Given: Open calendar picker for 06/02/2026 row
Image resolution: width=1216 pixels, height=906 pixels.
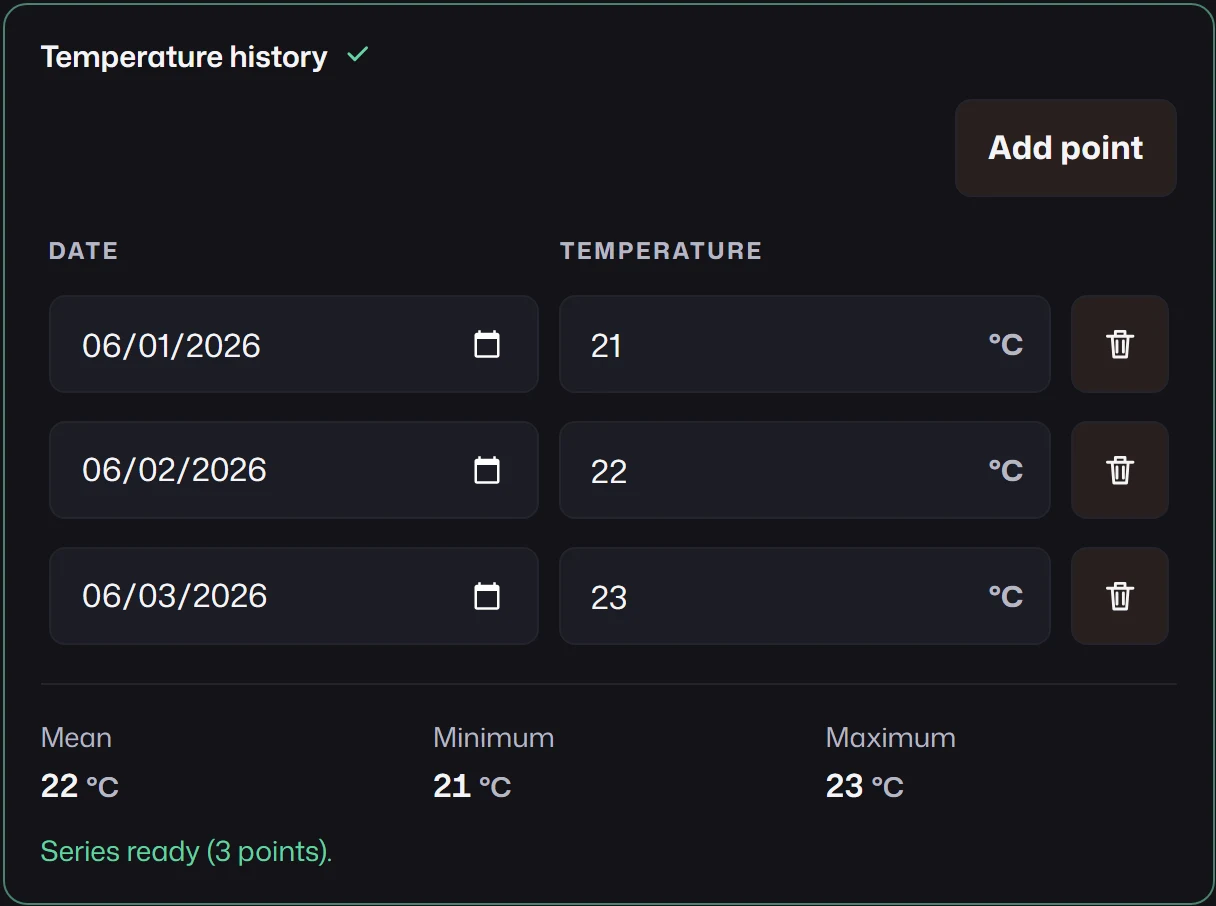Looking at the screenshot, I should click(x=486, y=470).
